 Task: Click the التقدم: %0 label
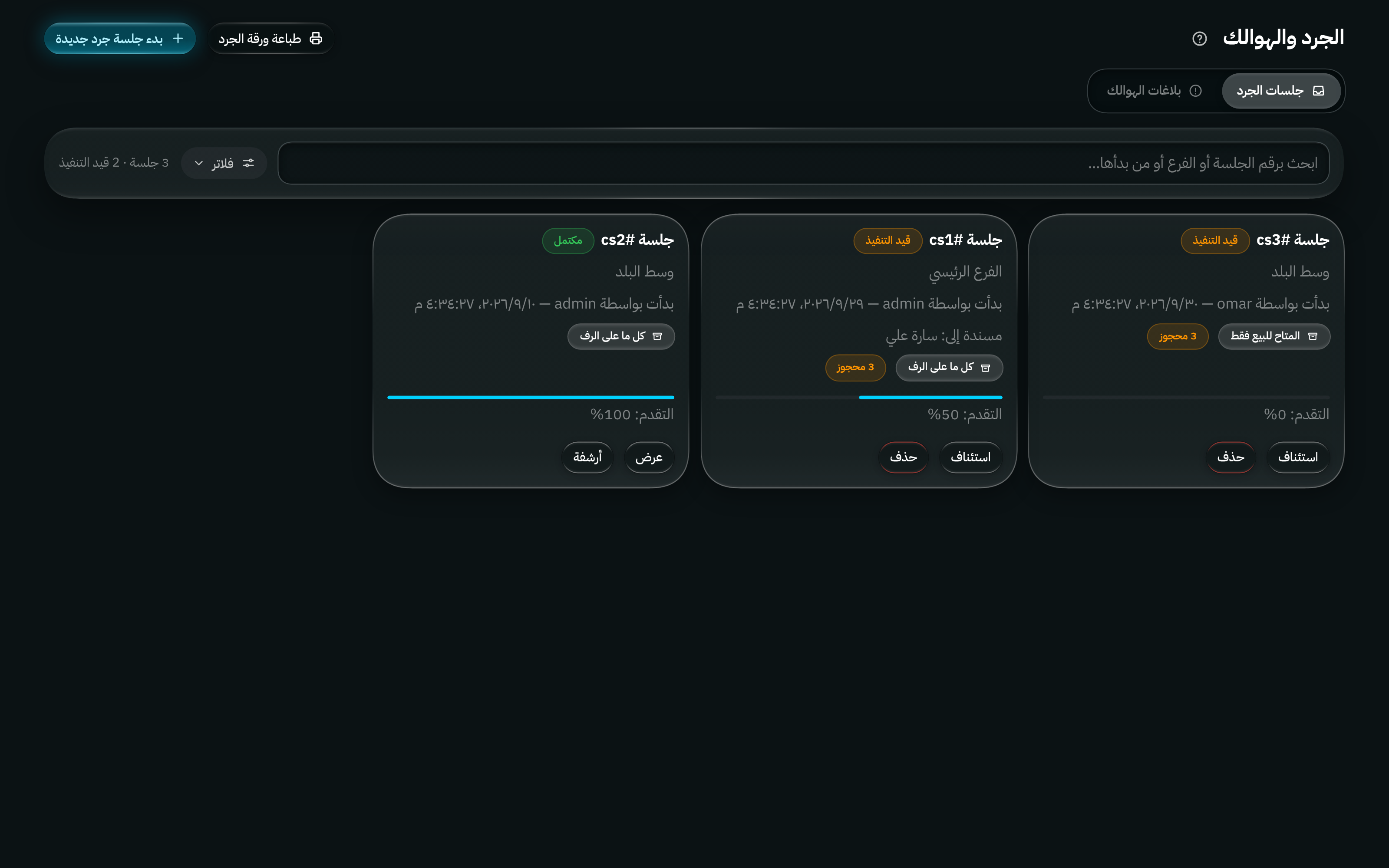click(x=1297, y=414)
